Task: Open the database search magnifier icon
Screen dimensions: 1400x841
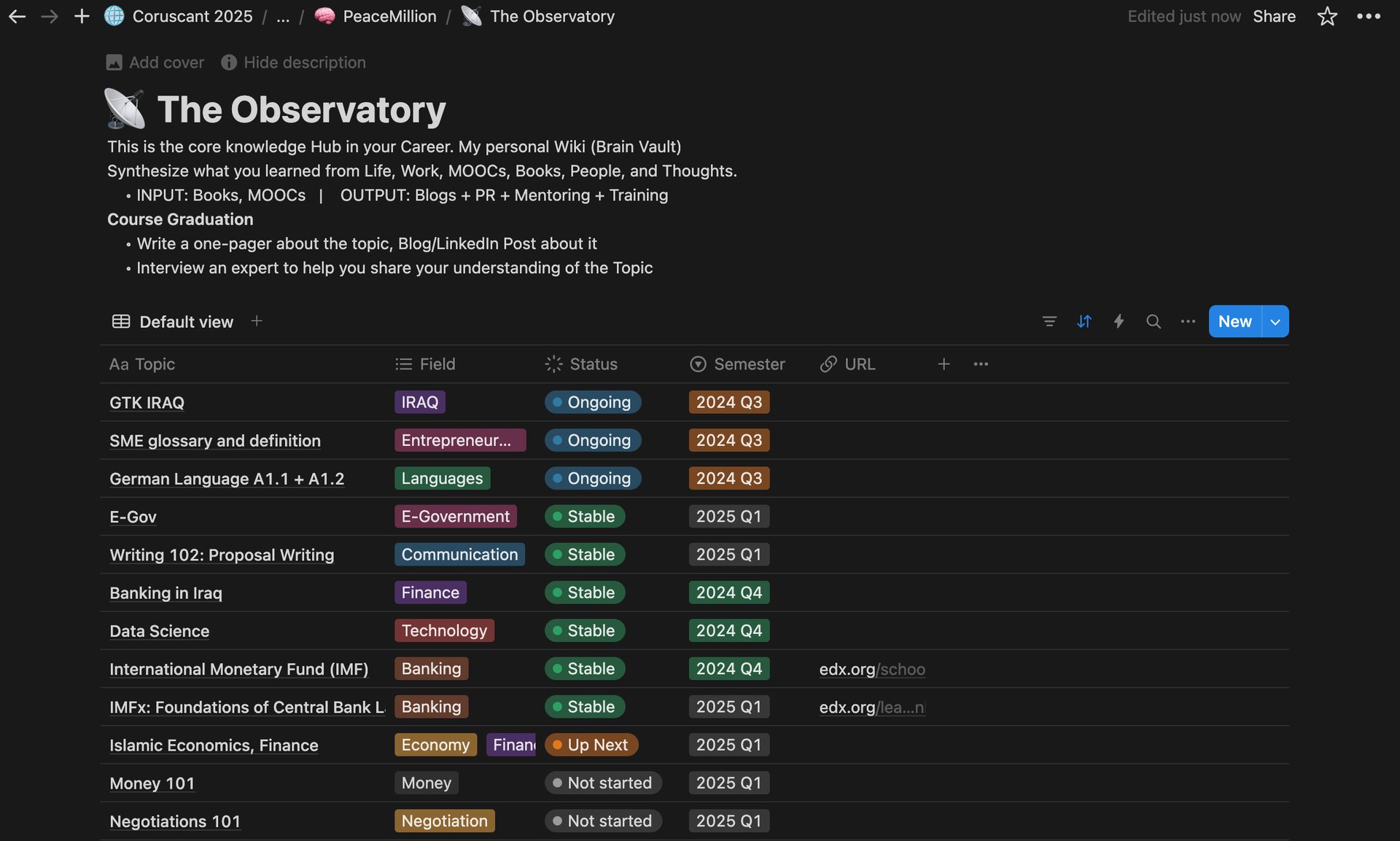Action: 1153,321
